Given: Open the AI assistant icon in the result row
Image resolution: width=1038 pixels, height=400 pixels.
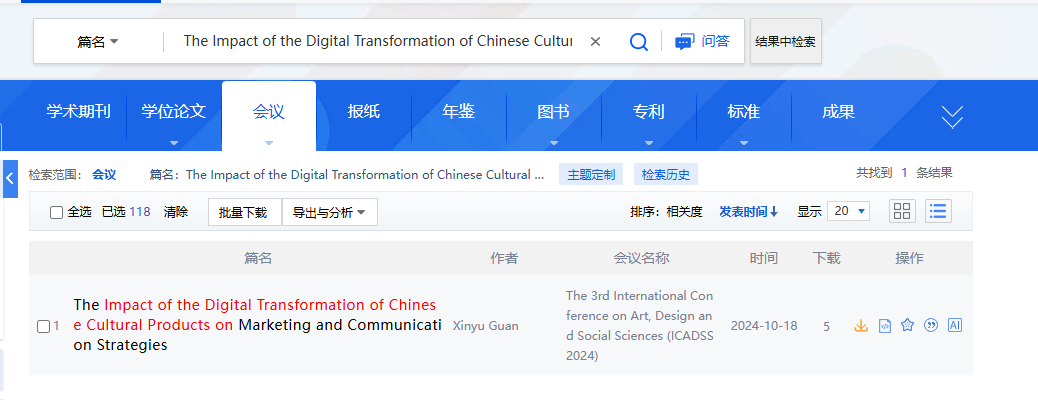Looking at the screenshot, I should tap(955, 326).
